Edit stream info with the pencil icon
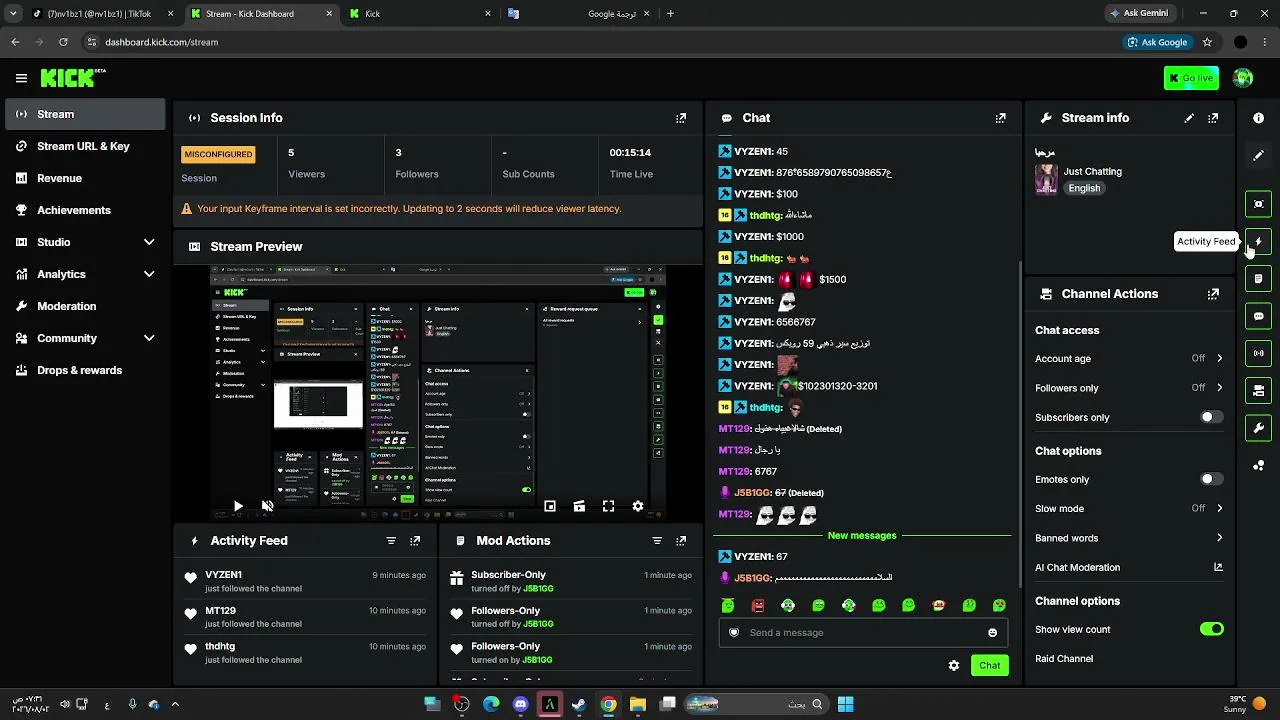Screen dimensions: 1280x720 click(x=1189, y=118)
